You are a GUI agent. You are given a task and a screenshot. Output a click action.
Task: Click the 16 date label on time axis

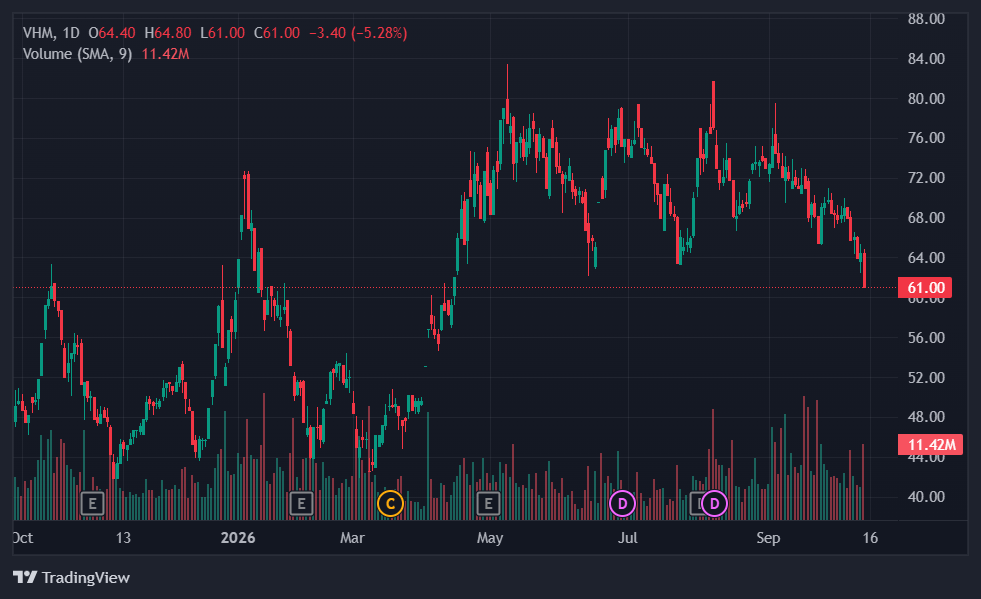[x=870, y=538]
